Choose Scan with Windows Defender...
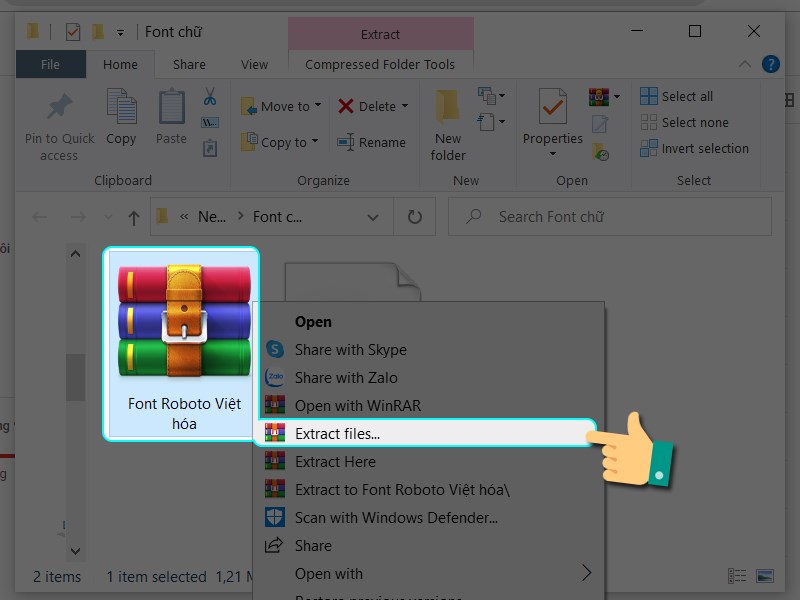This screenshot has width=800, height=600. click(x=429, y=518)
